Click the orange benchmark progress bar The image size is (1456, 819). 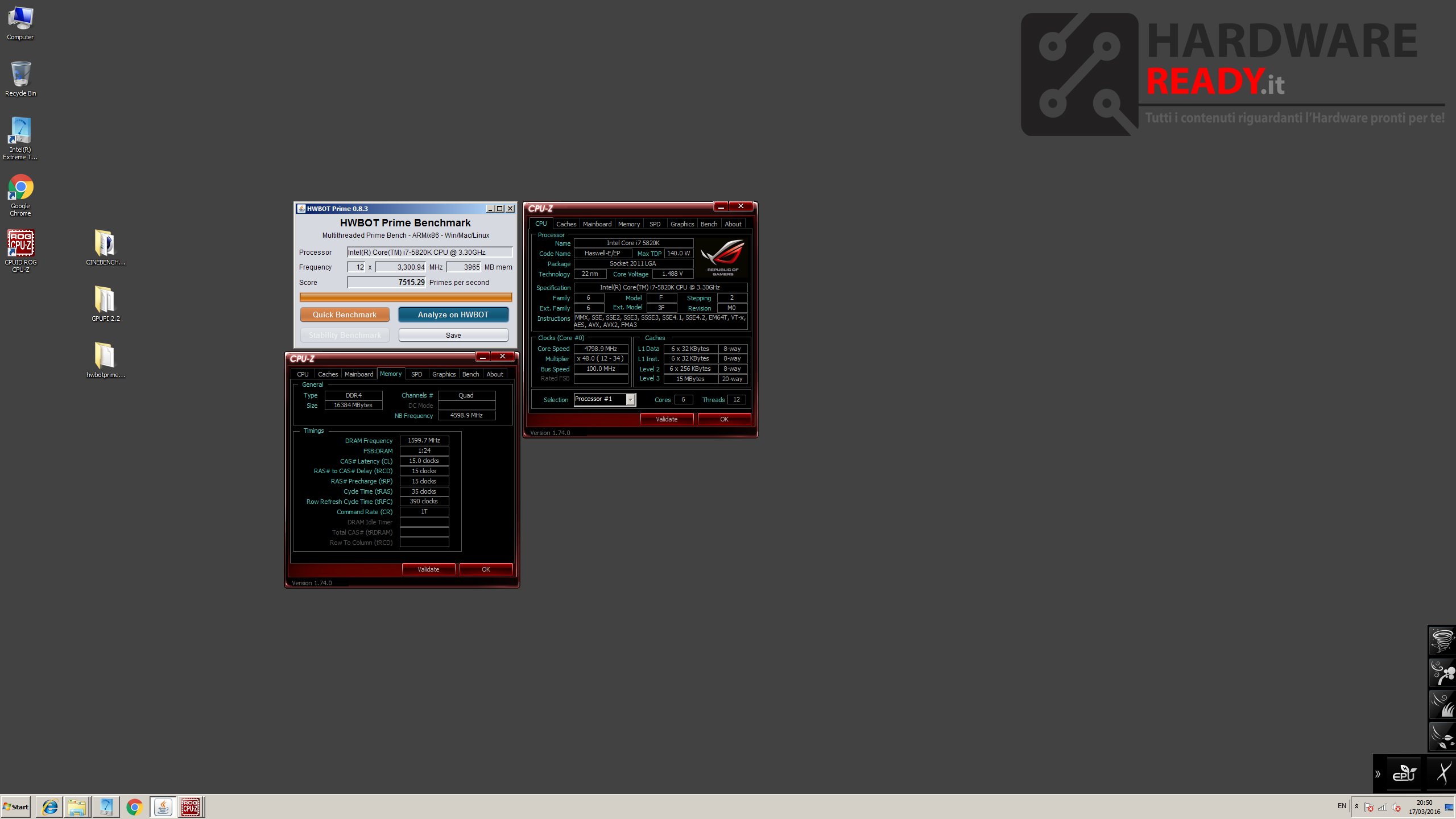(x=406, y=297)
